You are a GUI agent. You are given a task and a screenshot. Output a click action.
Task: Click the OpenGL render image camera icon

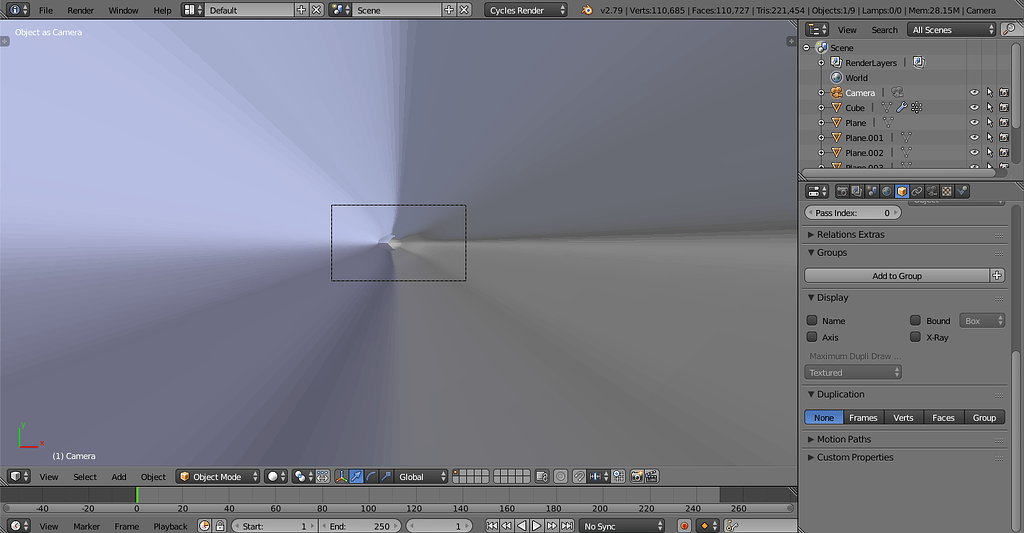click(x=637, y=477)
